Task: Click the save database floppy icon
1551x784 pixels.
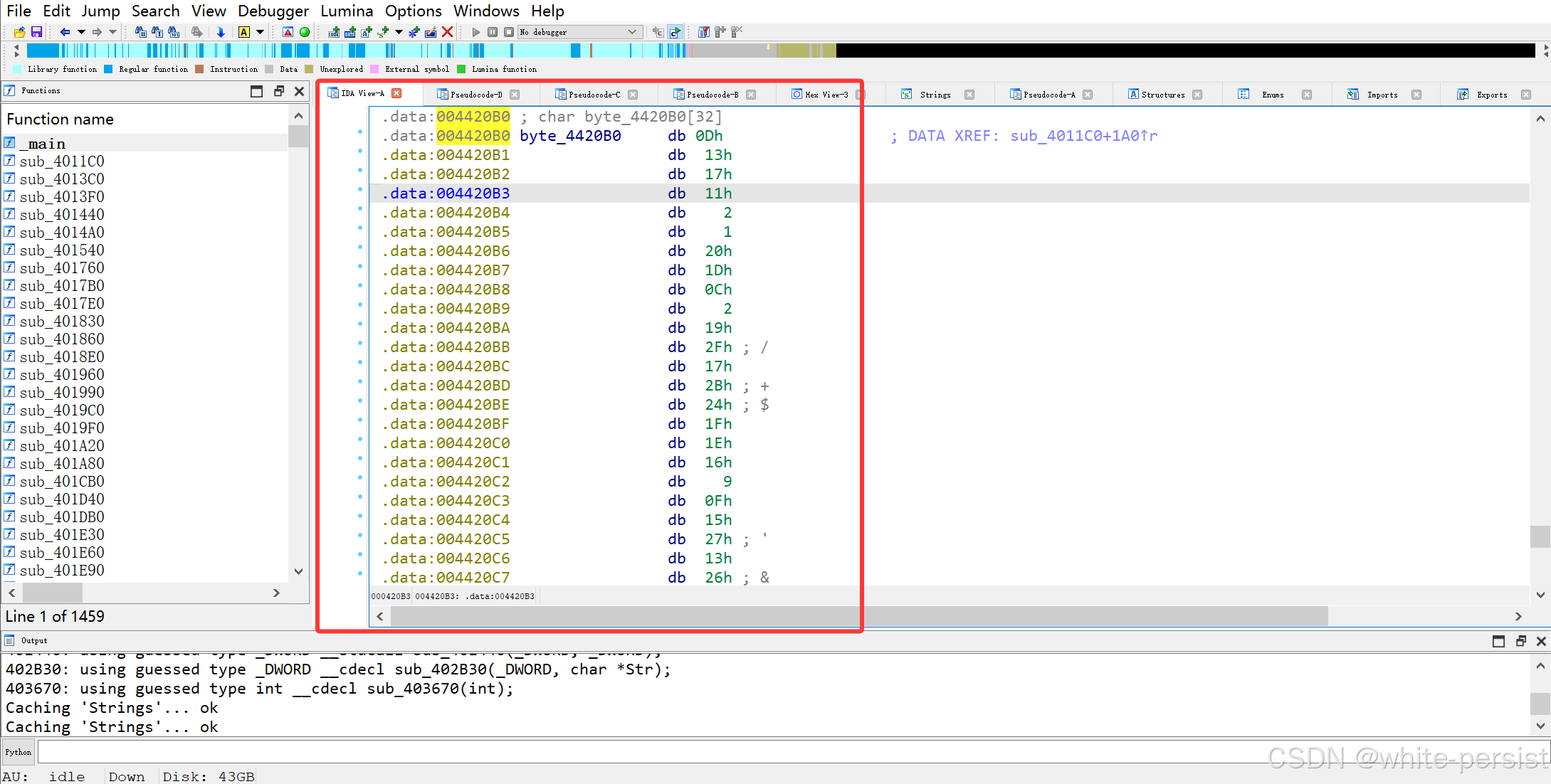Action: coord(36,32)
